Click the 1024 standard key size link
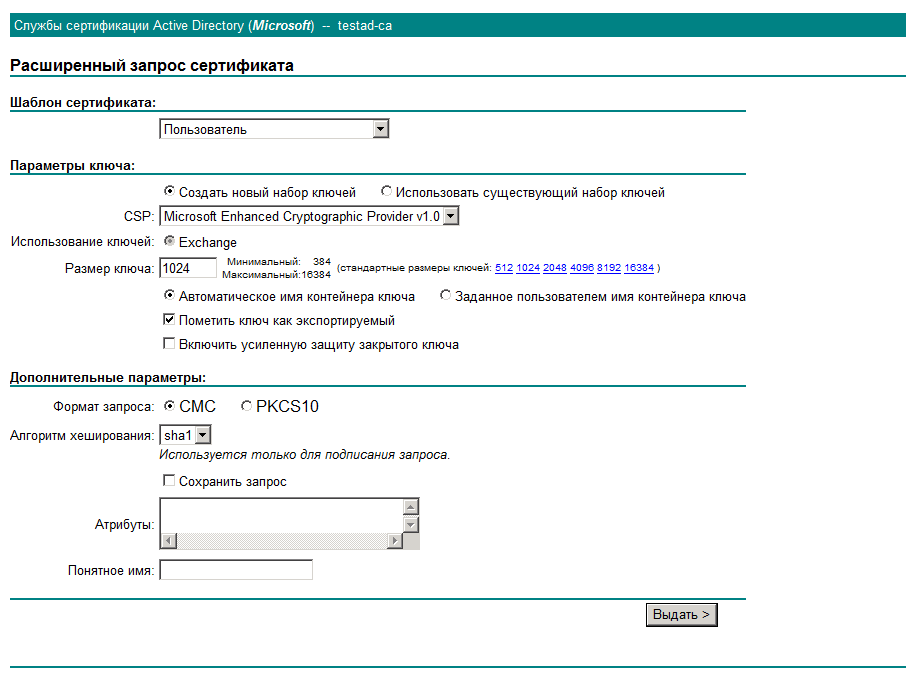The height and width of the screenshot is (680, 906). pyautogui.click(x=528, y=267)
